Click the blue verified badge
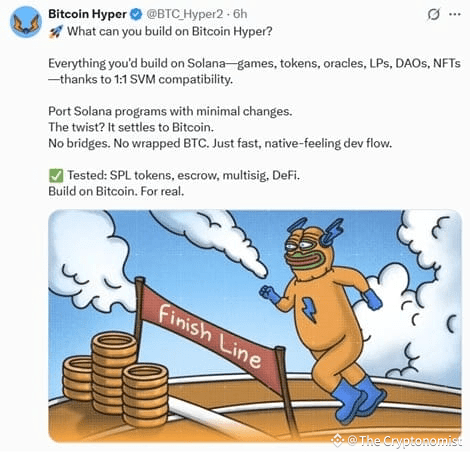470x457 pixels. point(136,14)
